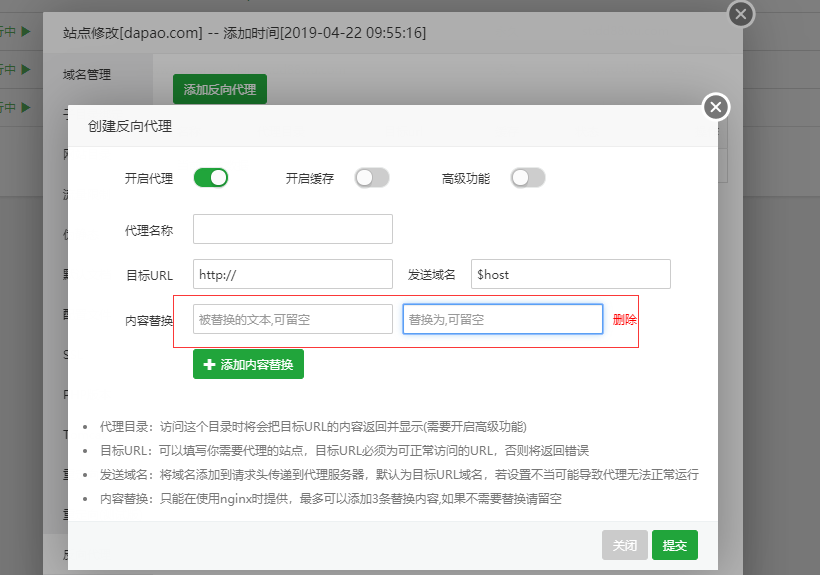Click the 目标URL field with http://
Image resolution: width=820 pixels, height=575 pixels.
[293, 274]
